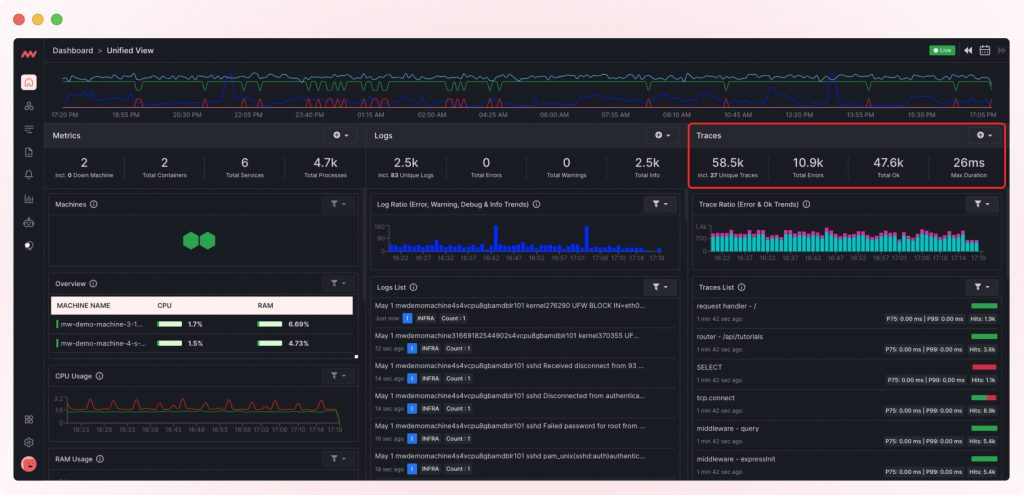Open the Traces List filter dropdown
This screenshot has width=1024, height=495.
tap(982, 287)
